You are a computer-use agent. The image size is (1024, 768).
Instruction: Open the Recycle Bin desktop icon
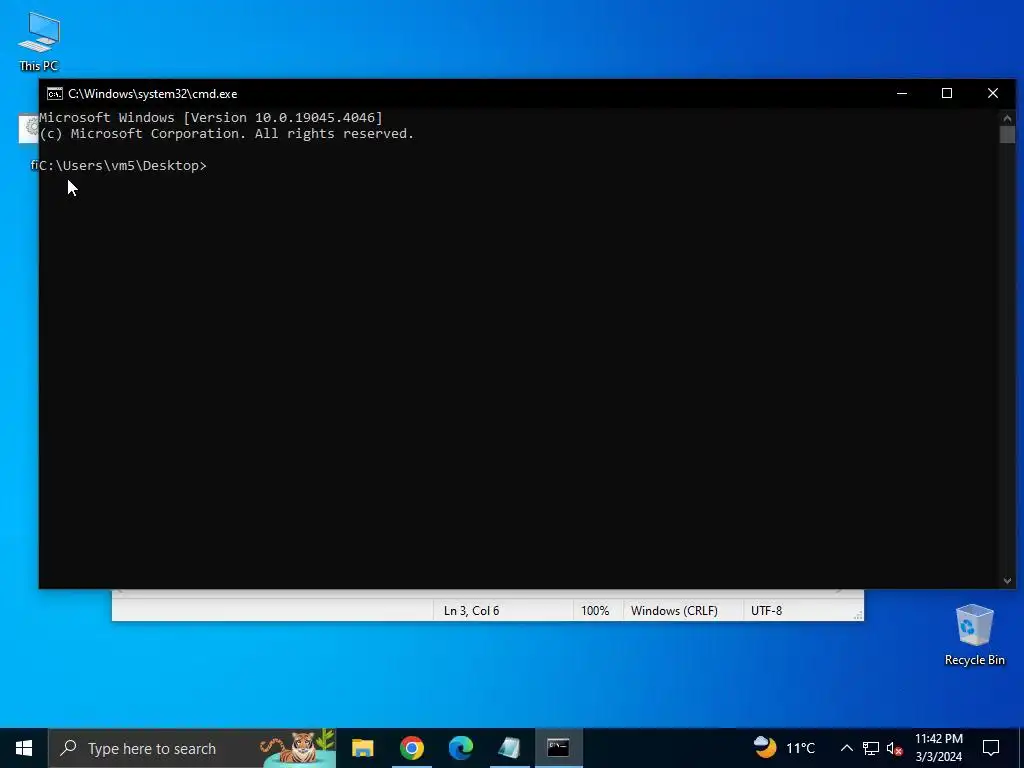click(974, 634)
